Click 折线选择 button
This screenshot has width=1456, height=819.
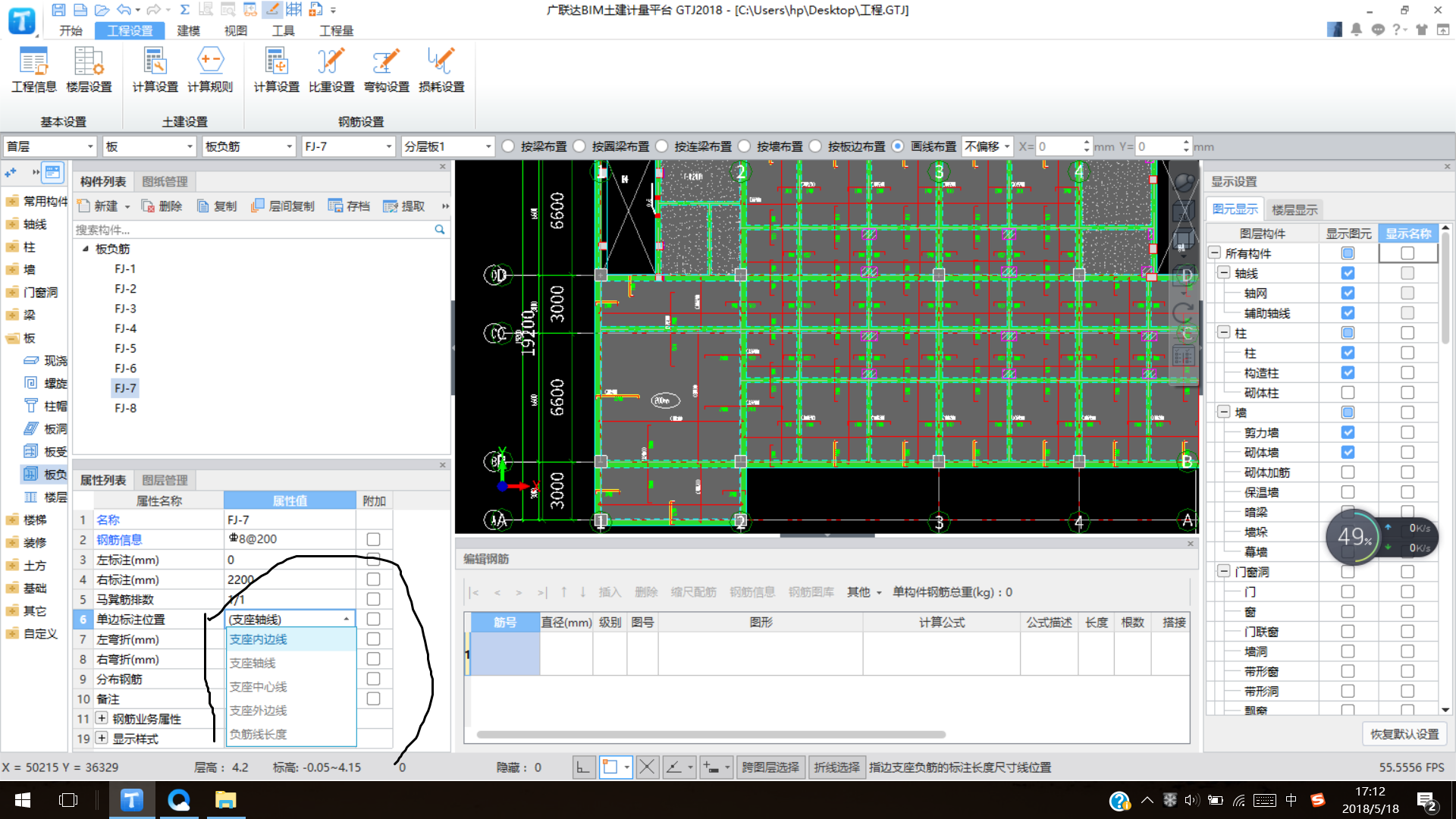pyautogui.click(x=836, y=767)
